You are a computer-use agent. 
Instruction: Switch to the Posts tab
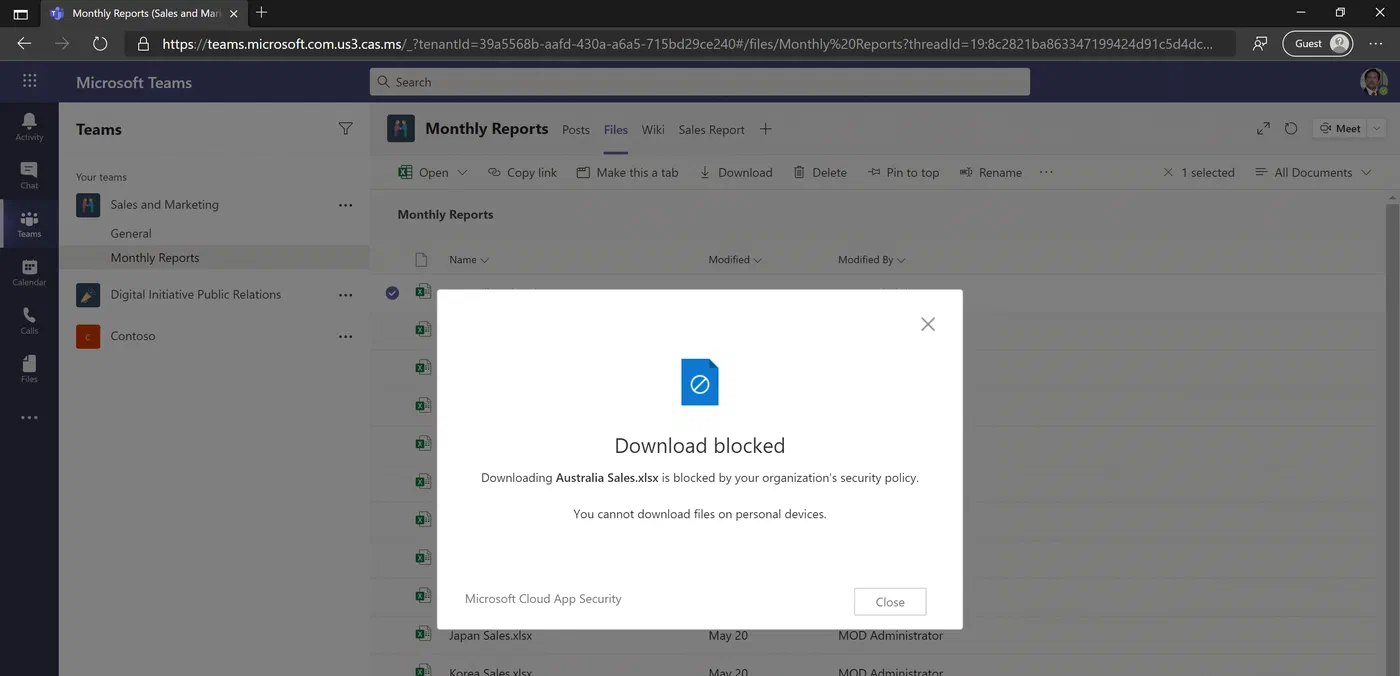point(576,130)
